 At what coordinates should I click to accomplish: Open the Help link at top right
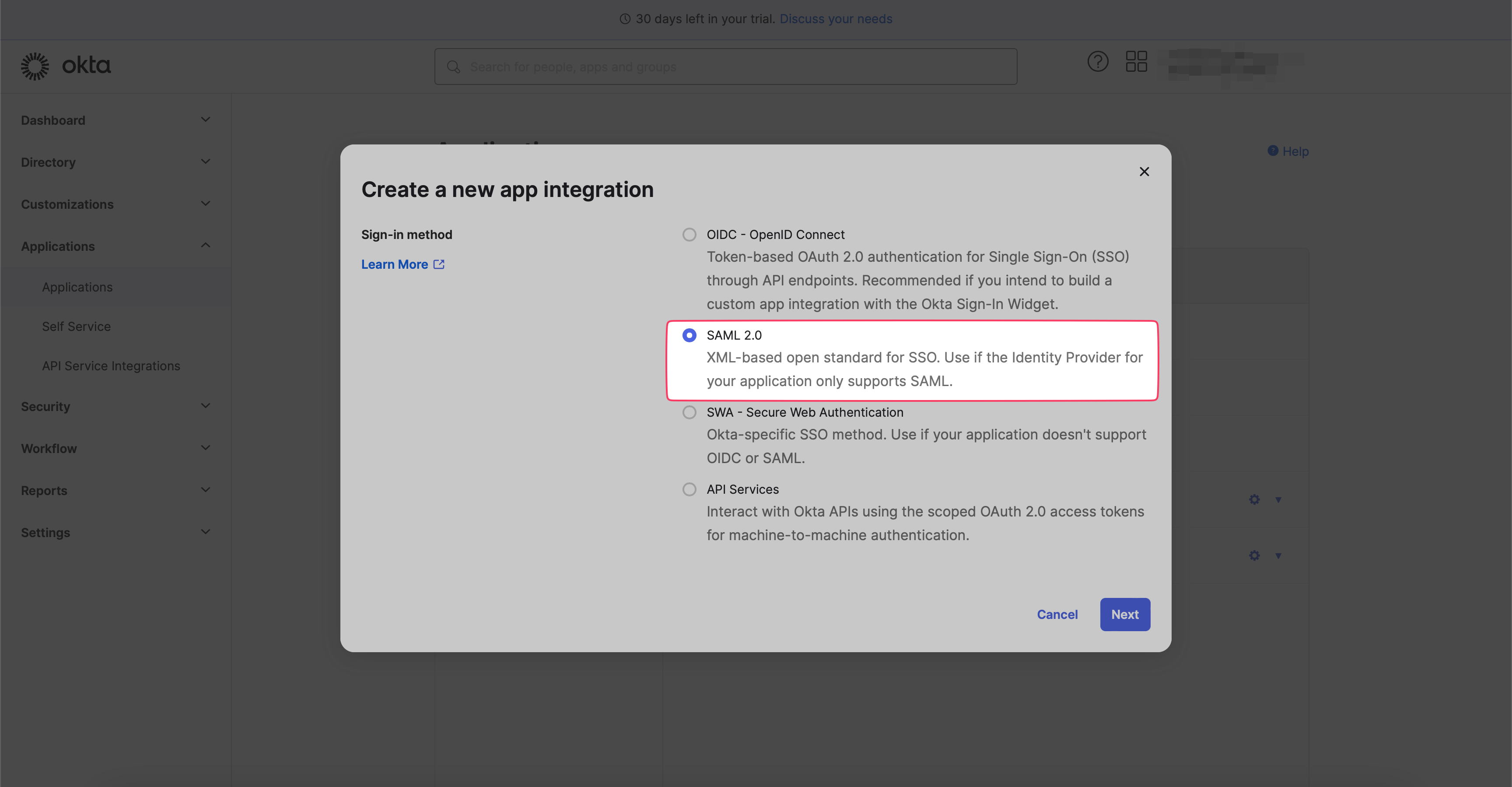coord(1295,151)
